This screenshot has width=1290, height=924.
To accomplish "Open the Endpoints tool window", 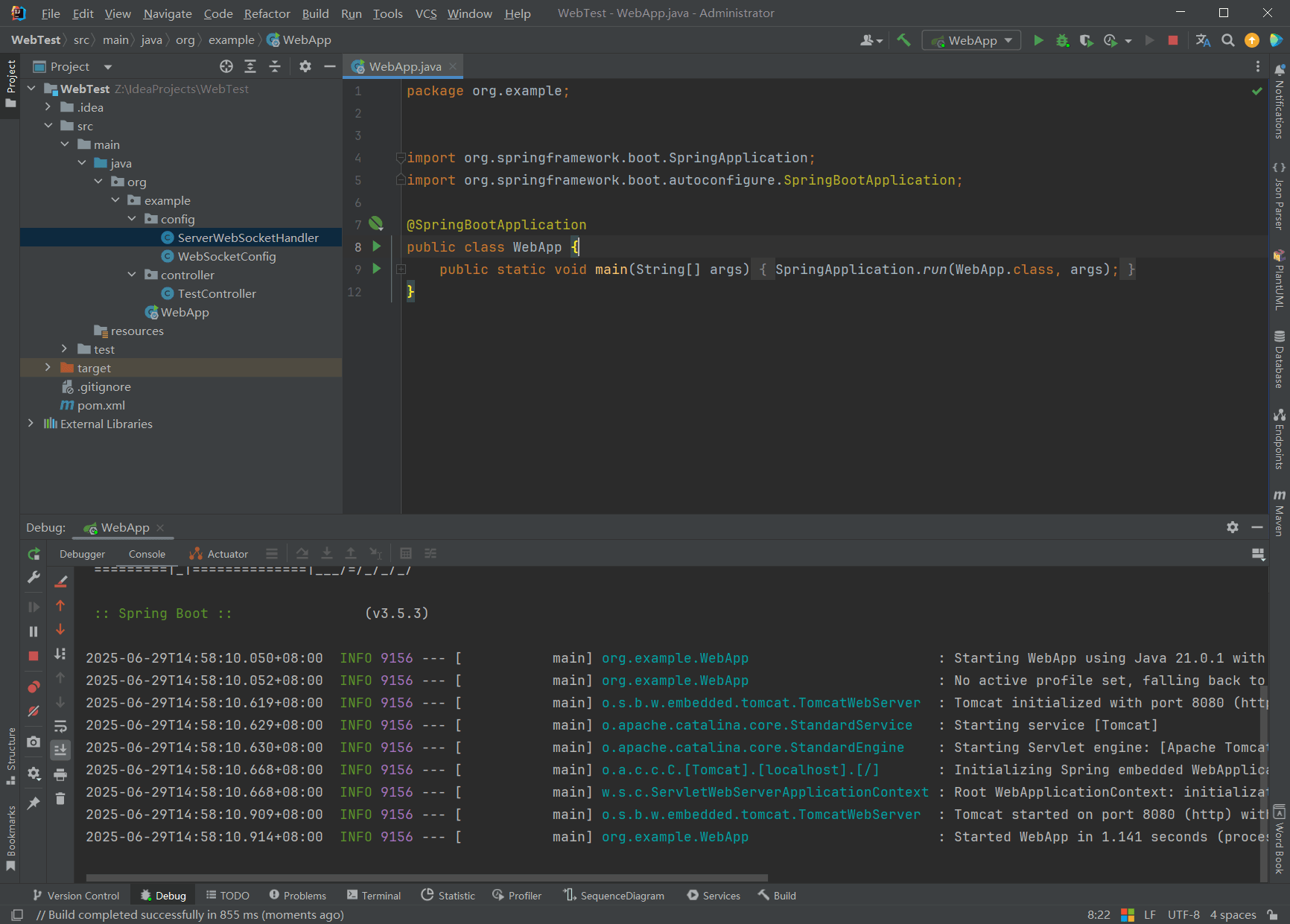I will (x=1280, y=439).
